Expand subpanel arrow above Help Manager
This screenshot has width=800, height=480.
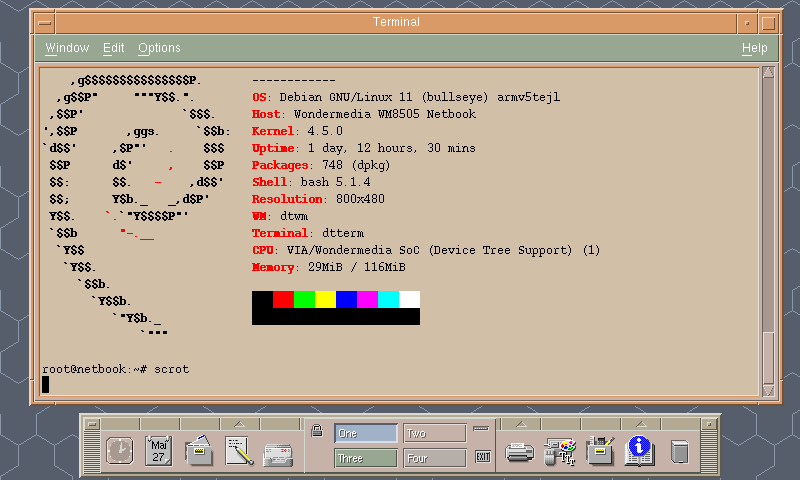tap(641, 424)
